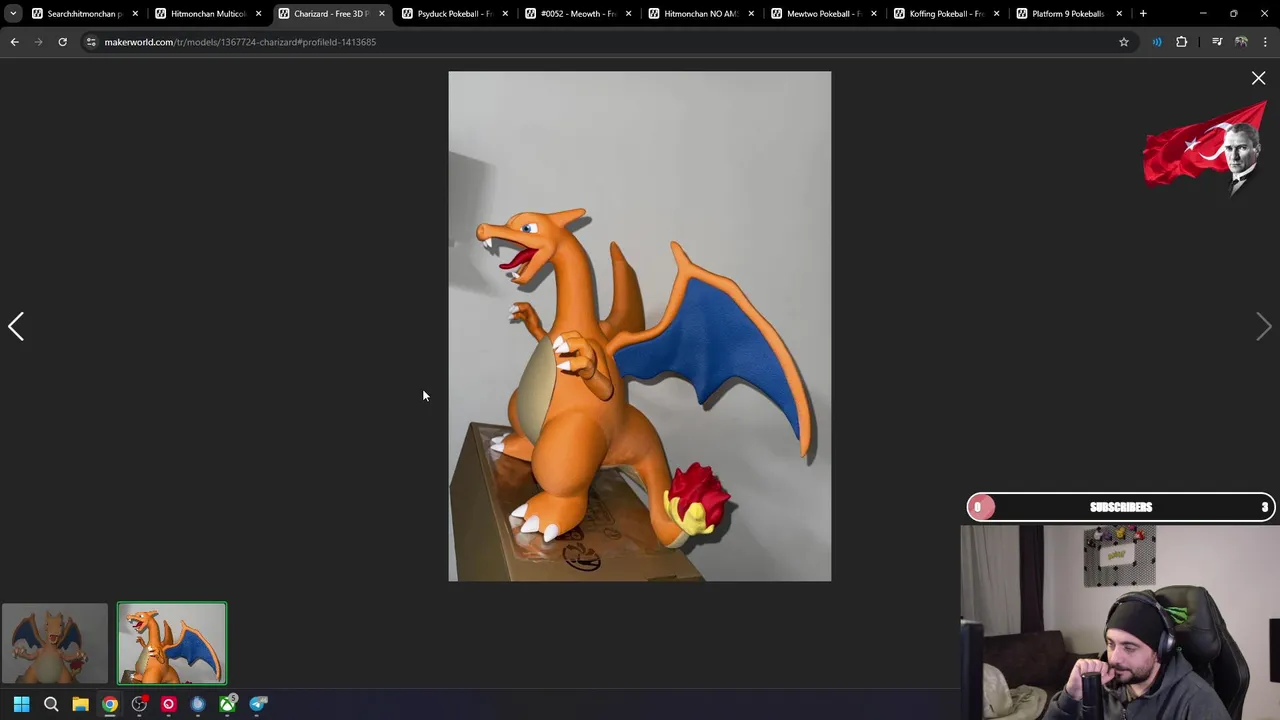Switch to Platform 9 Pokeballs tab
Viewport: 1280px width, 720px height.
coord(1069,14)
